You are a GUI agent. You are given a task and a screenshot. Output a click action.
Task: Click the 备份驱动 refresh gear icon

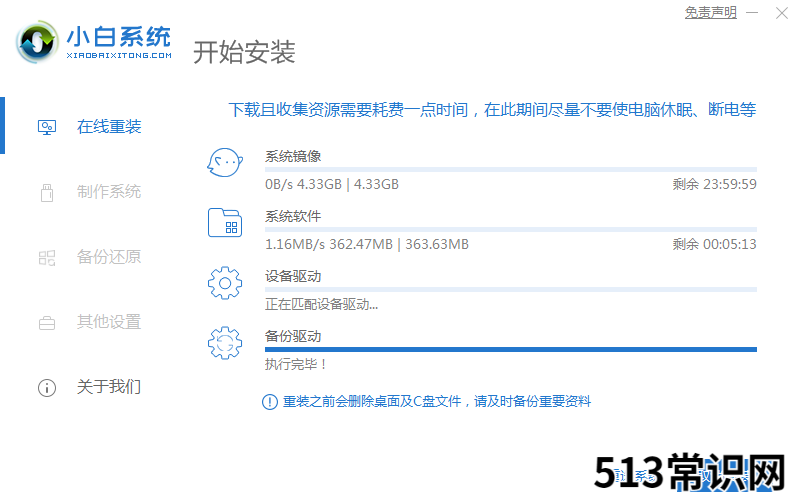pyautogui.click(x=225, y=343)
